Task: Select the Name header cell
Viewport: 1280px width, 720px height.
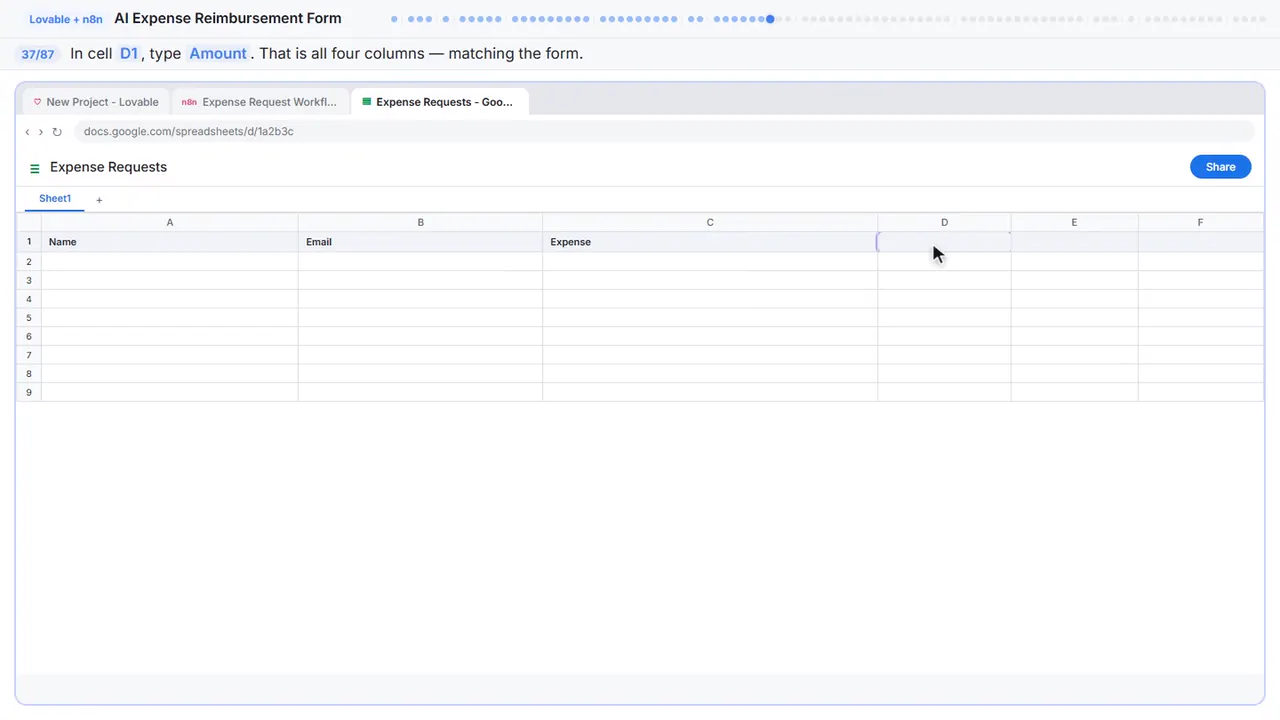Action: (x=170, y=242)
